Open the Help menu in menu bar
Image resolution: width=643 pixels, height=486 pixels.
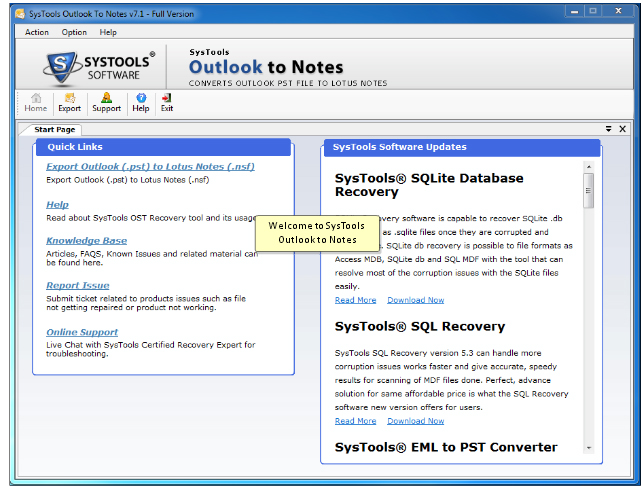[108, 32]
